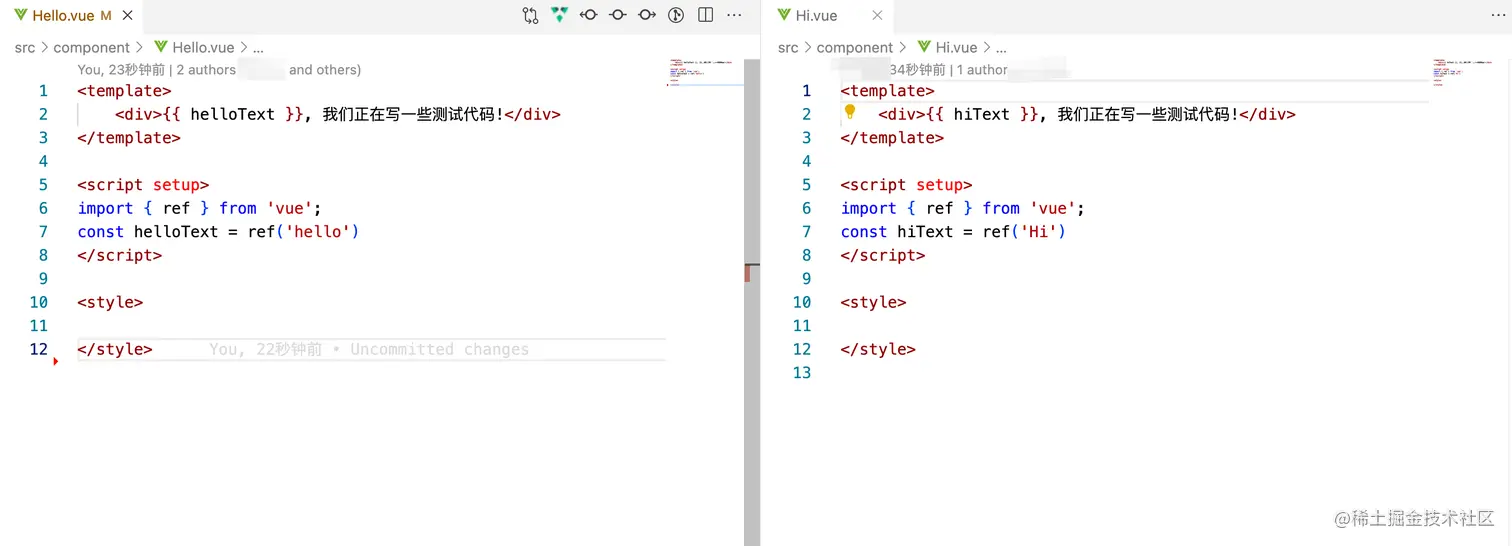The width and height of the screenshot is (1512, 546).
Task: Click line number 12 in Hello.vue gutter
Action: tap(38, 349)
